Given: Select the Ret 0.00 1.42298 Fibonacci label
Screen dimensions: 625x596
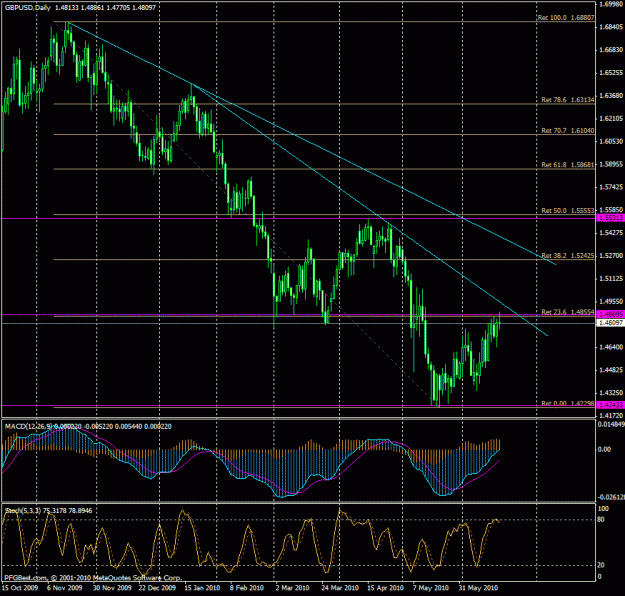Looking at the screenshot, I should coord(568,403).
